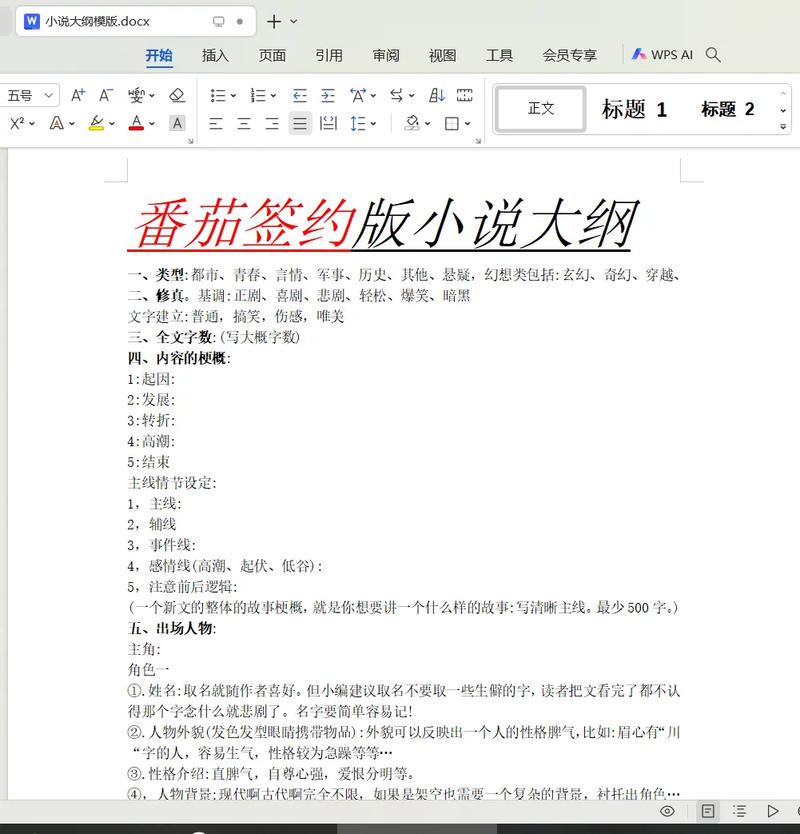Open bullet list style dropdown arrow

point(233,96)
